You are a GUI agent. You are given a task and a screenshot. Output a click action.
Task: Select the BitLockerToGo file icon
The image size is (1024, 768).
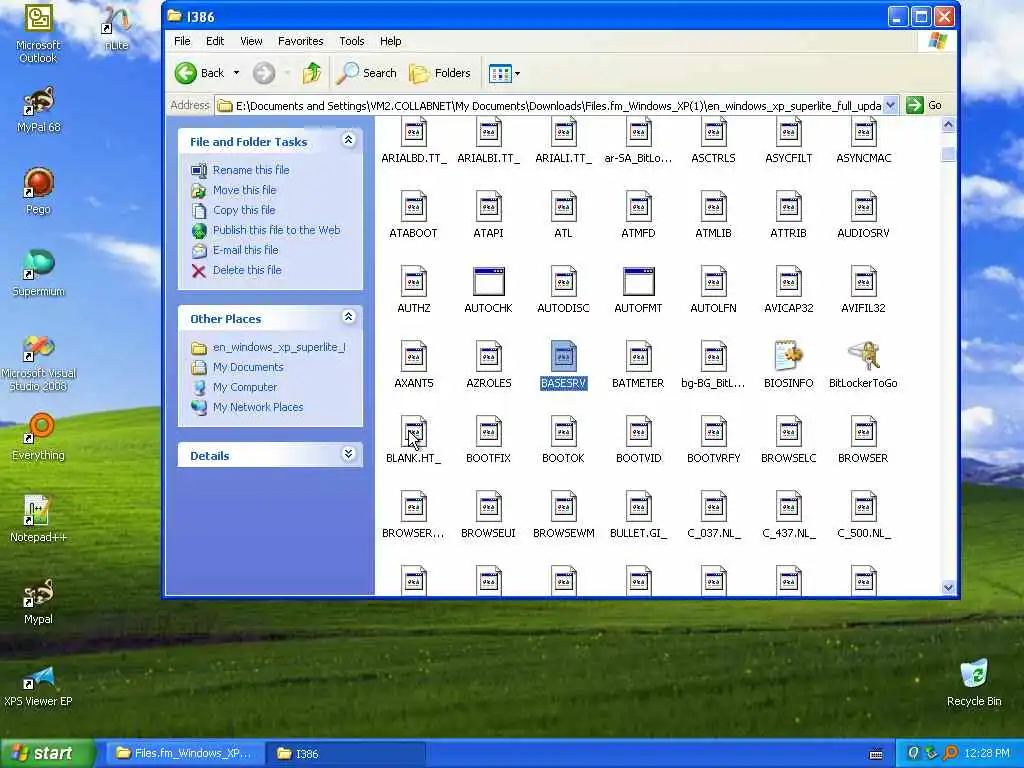[x=863, y=364]
